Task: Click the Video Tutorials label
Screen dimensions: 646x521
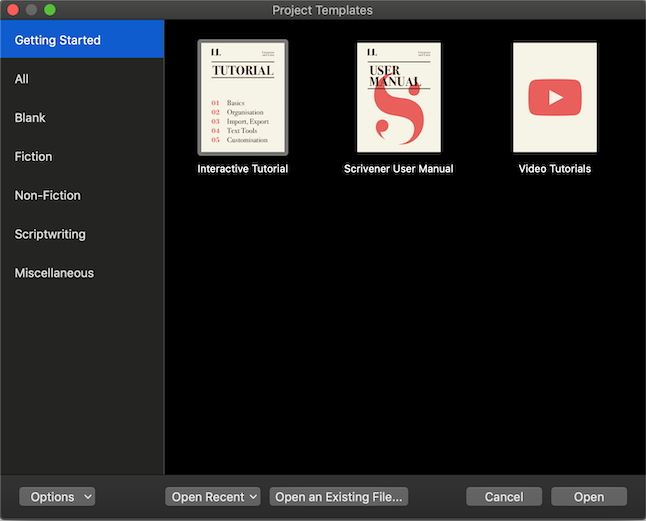Action: (555, 168)
